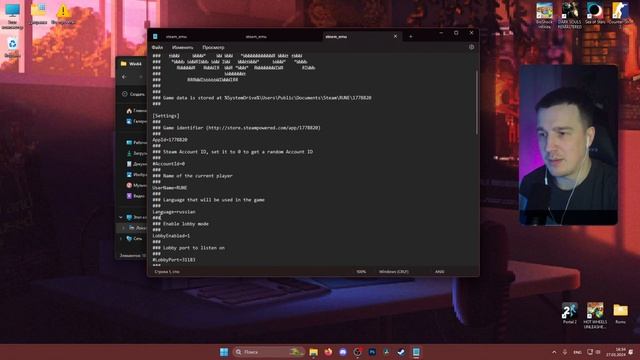Image resolution: width=640 pixels, height=360 pixels.
Task: Open Sea of Stars desktop shortcut
Action: click(595, 13)
